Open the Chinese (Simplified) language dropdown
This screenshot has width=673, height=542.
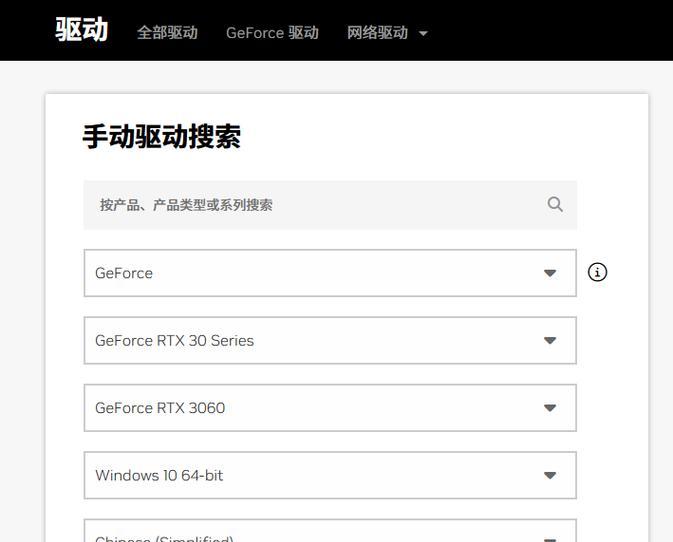point(330,531)
